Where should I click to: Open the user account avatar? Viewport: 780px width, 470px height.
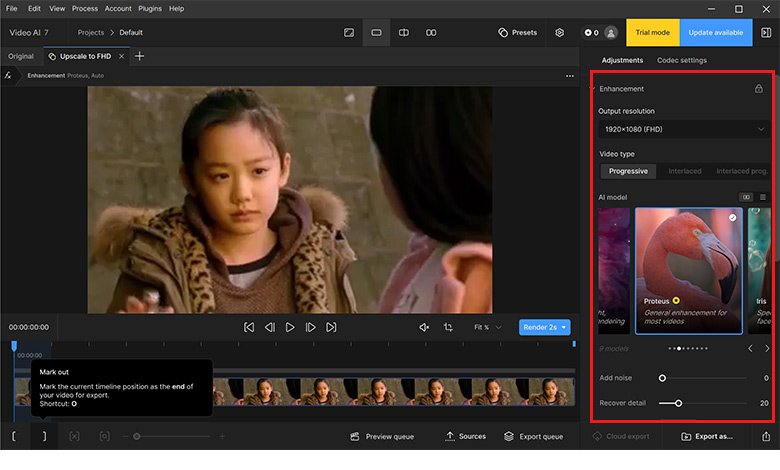[x=611, y=33]
